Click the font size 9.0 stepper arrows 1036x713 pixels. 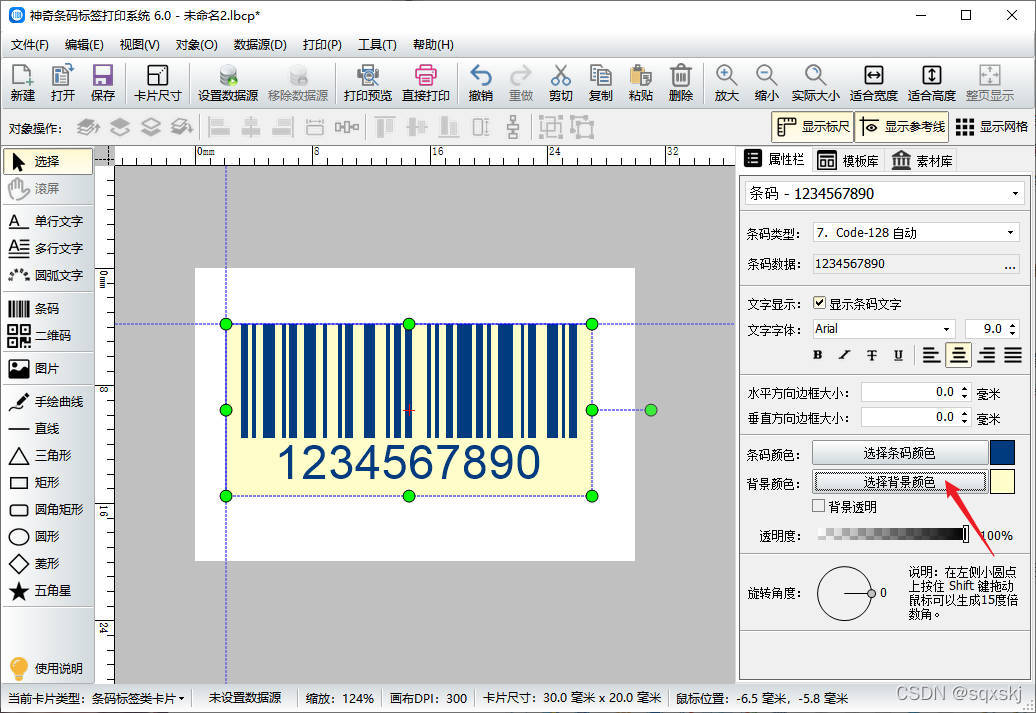click(x=1013, y=328)
